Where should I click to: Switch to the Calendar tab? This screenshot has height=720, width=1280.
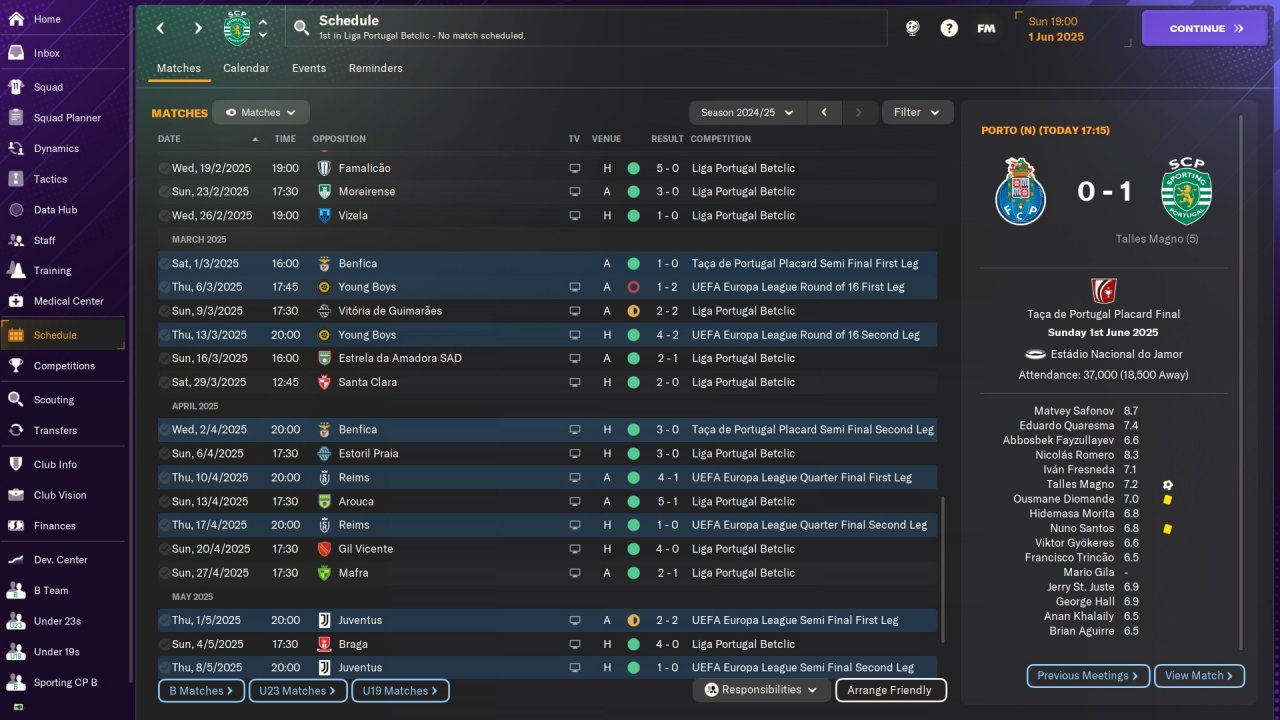coord(246,68)
